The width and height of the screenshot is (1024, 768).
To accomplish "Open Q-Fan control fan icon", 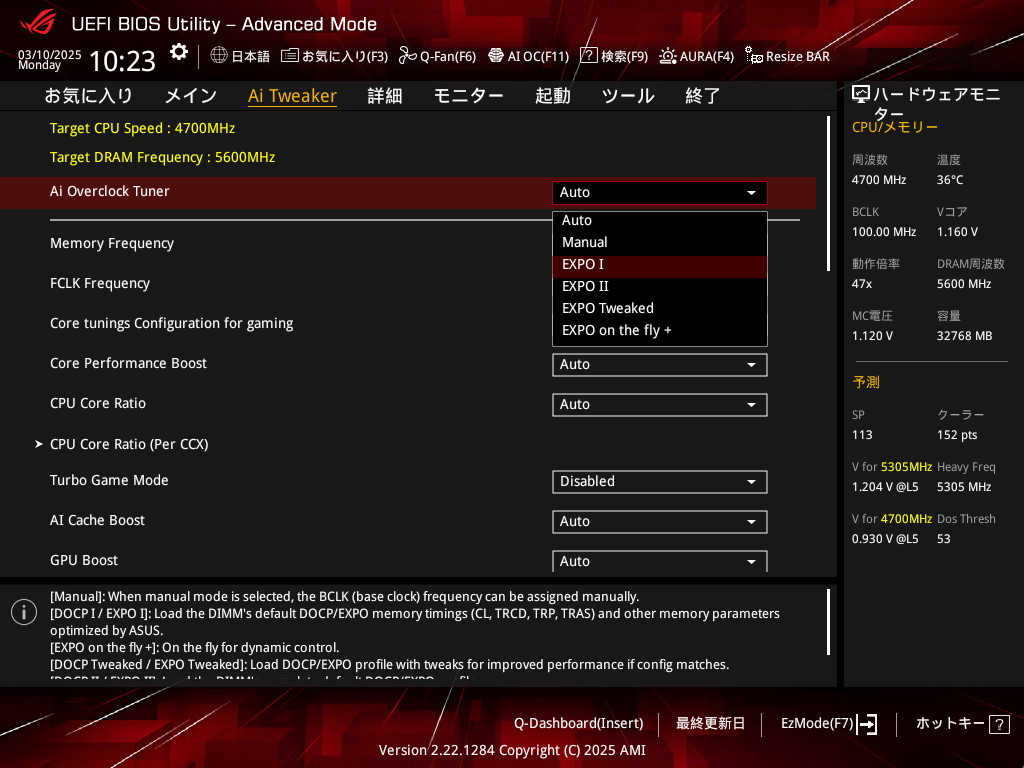I will tap(408, 56).
